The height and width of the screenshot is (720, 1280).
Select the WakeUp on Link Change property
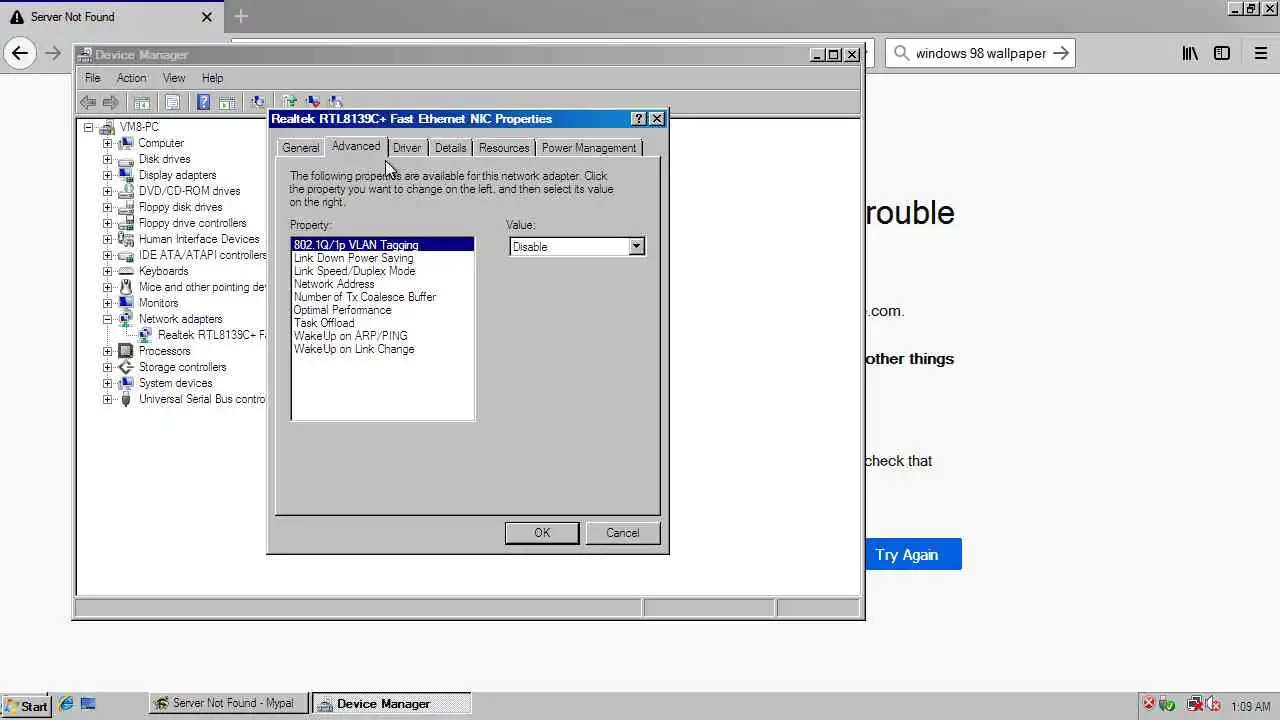354,349
